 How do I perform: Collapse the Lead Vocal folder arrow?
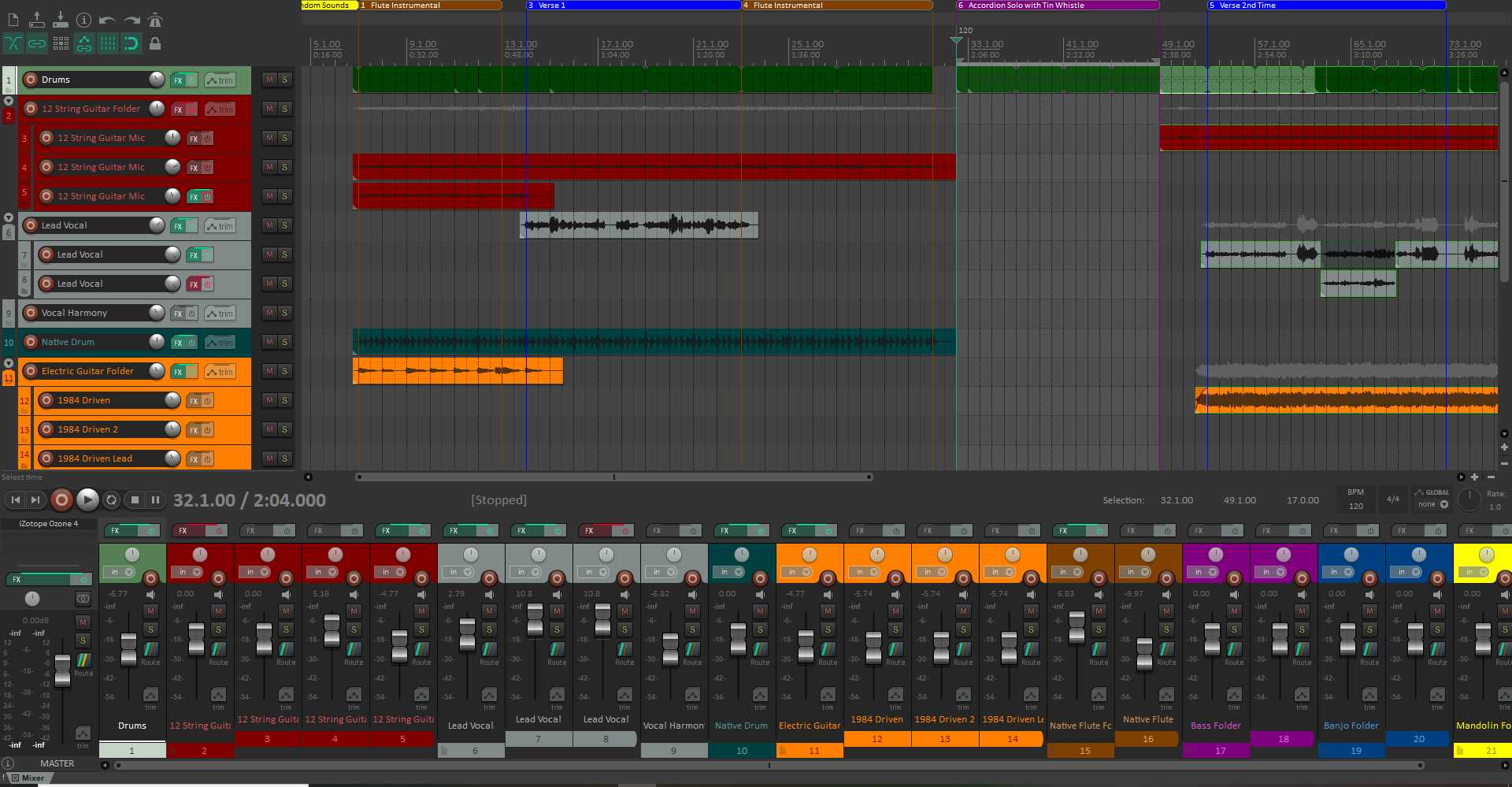pyautogui.click(x=9, y=217)
